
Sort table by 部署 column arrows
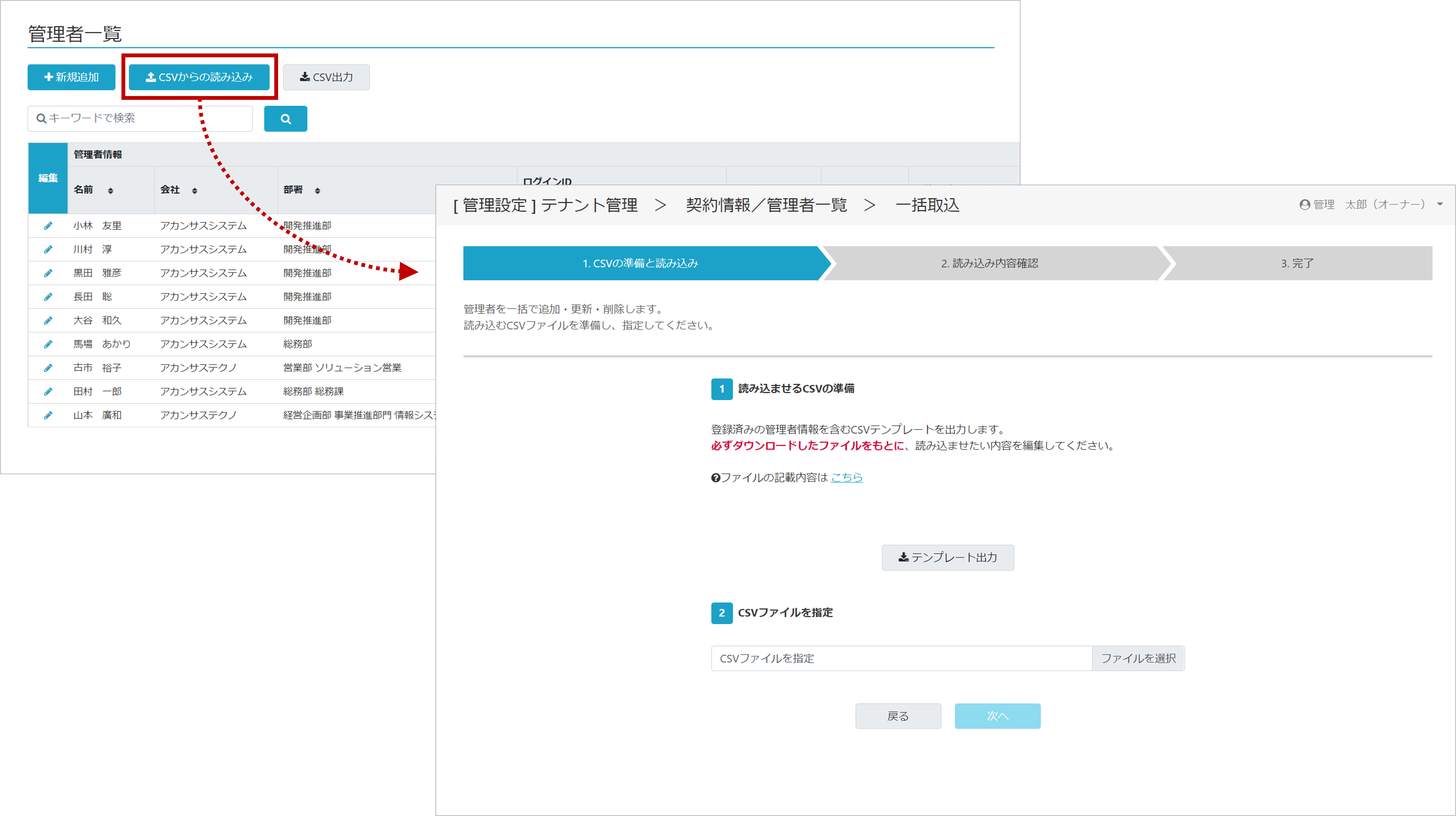[x=318, y=191]
